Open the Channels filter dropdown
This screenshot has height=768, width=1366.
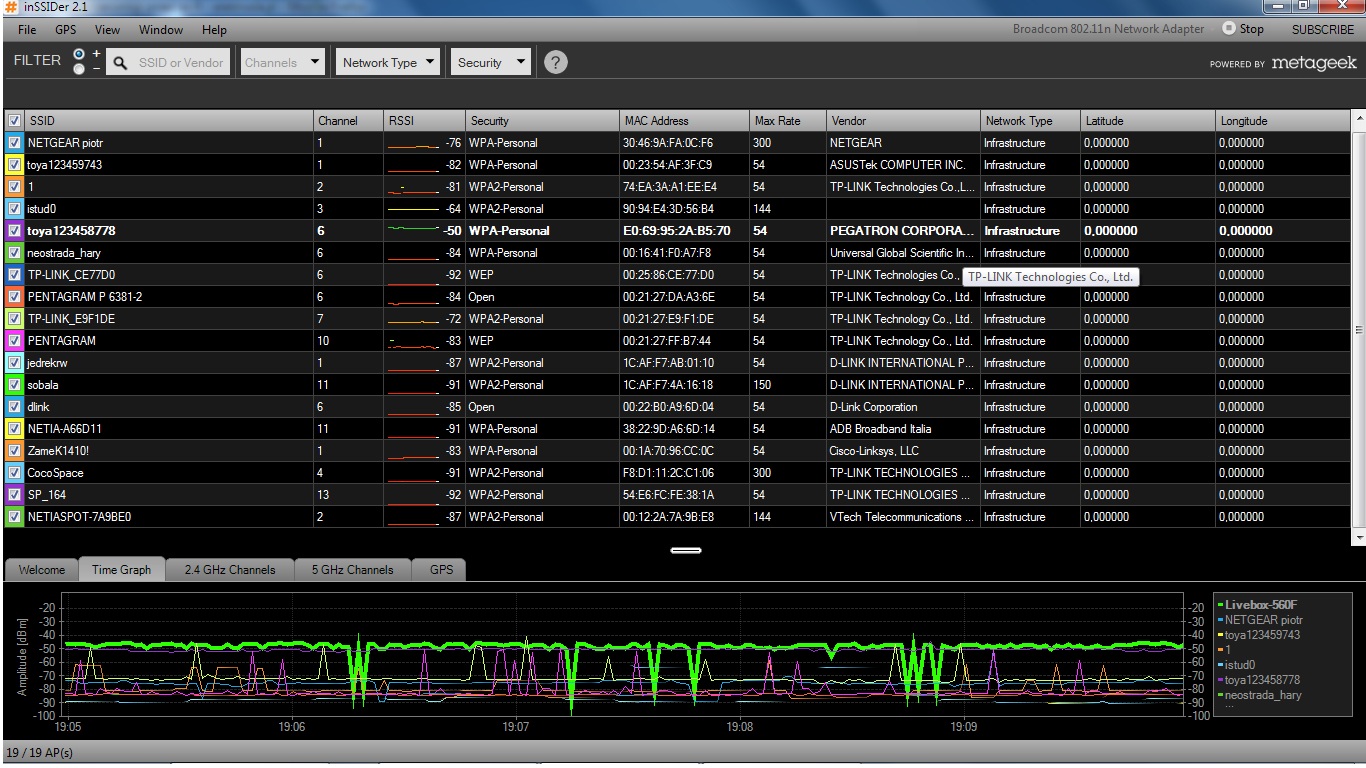(283, 62)
